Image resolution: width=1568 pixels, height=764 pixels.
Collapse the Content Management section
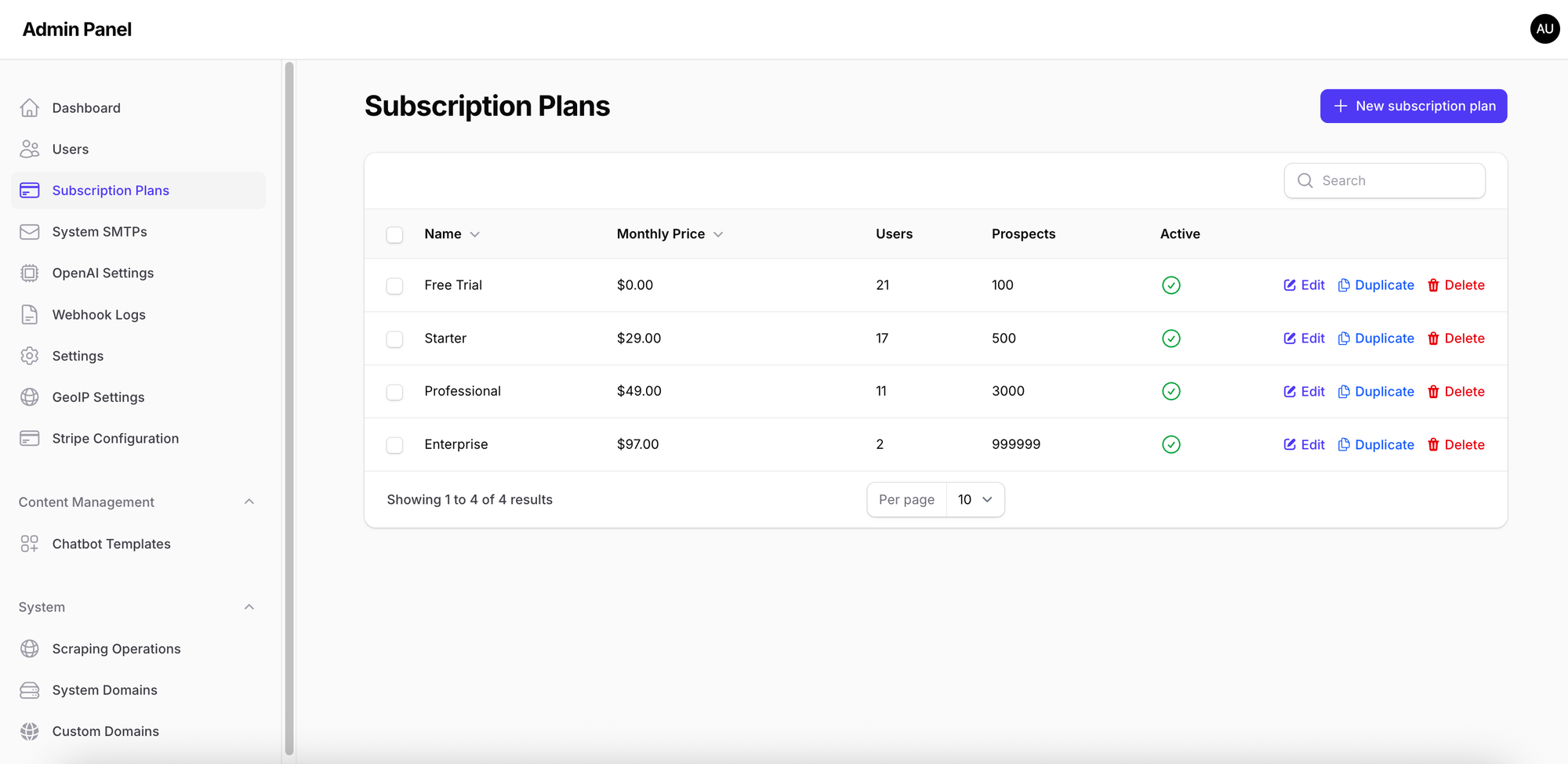coord(249,502)
